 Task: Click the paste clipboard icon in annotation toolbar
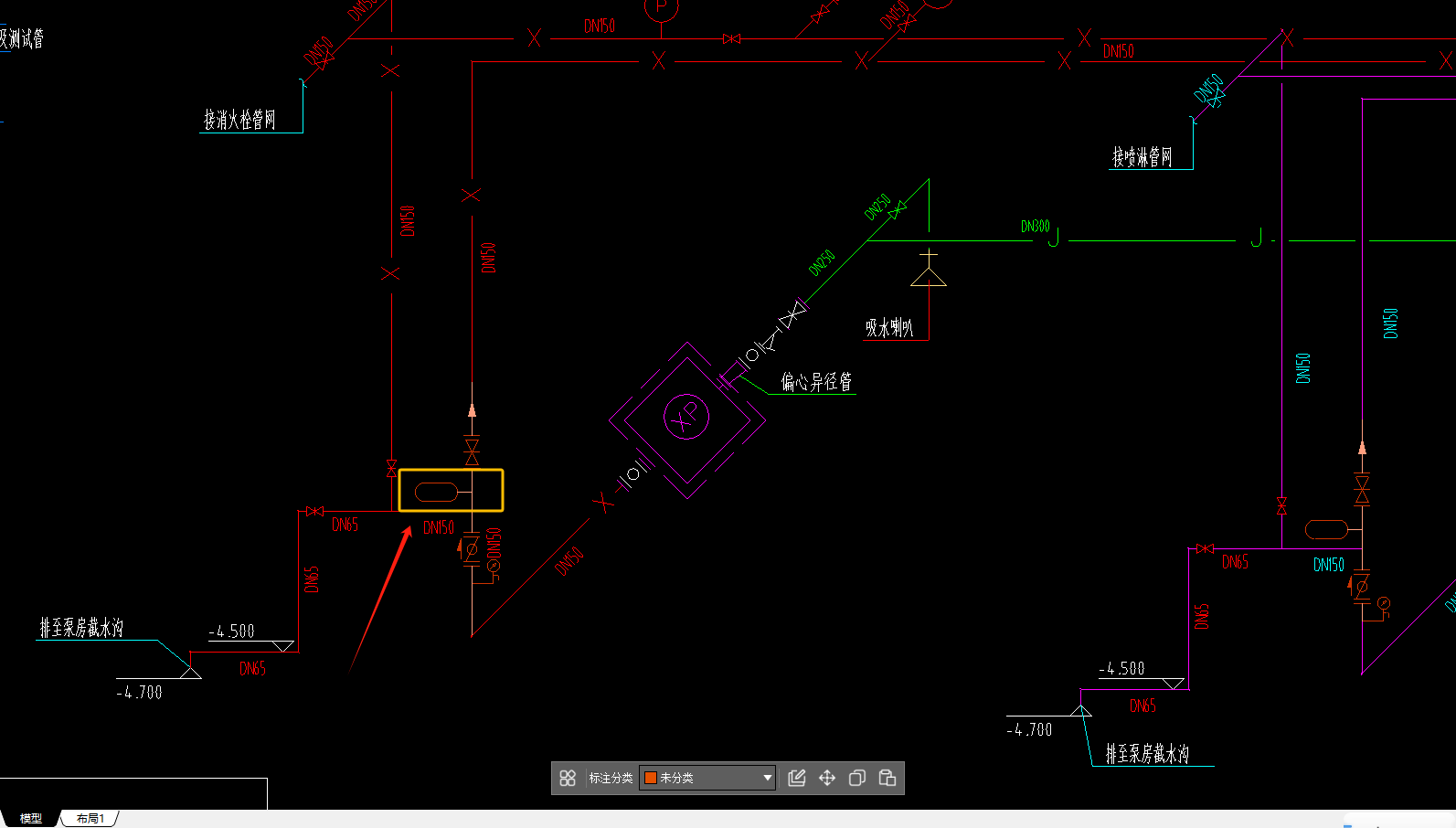click(x=887, y=778)
